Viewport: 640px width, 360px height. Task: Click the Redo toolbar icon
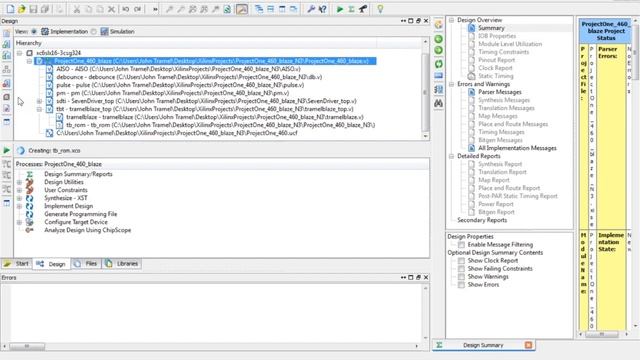click(138, 9)
